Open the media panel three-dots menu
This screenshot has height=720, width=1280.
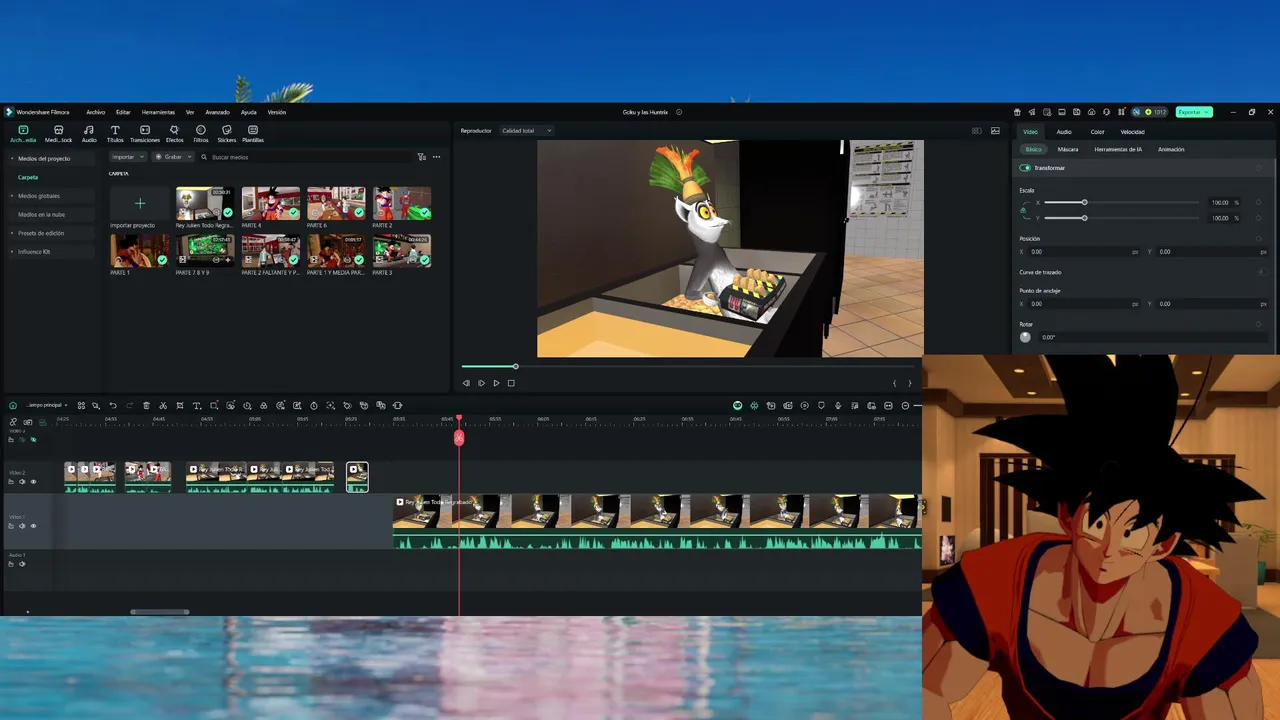click(436, 157)
